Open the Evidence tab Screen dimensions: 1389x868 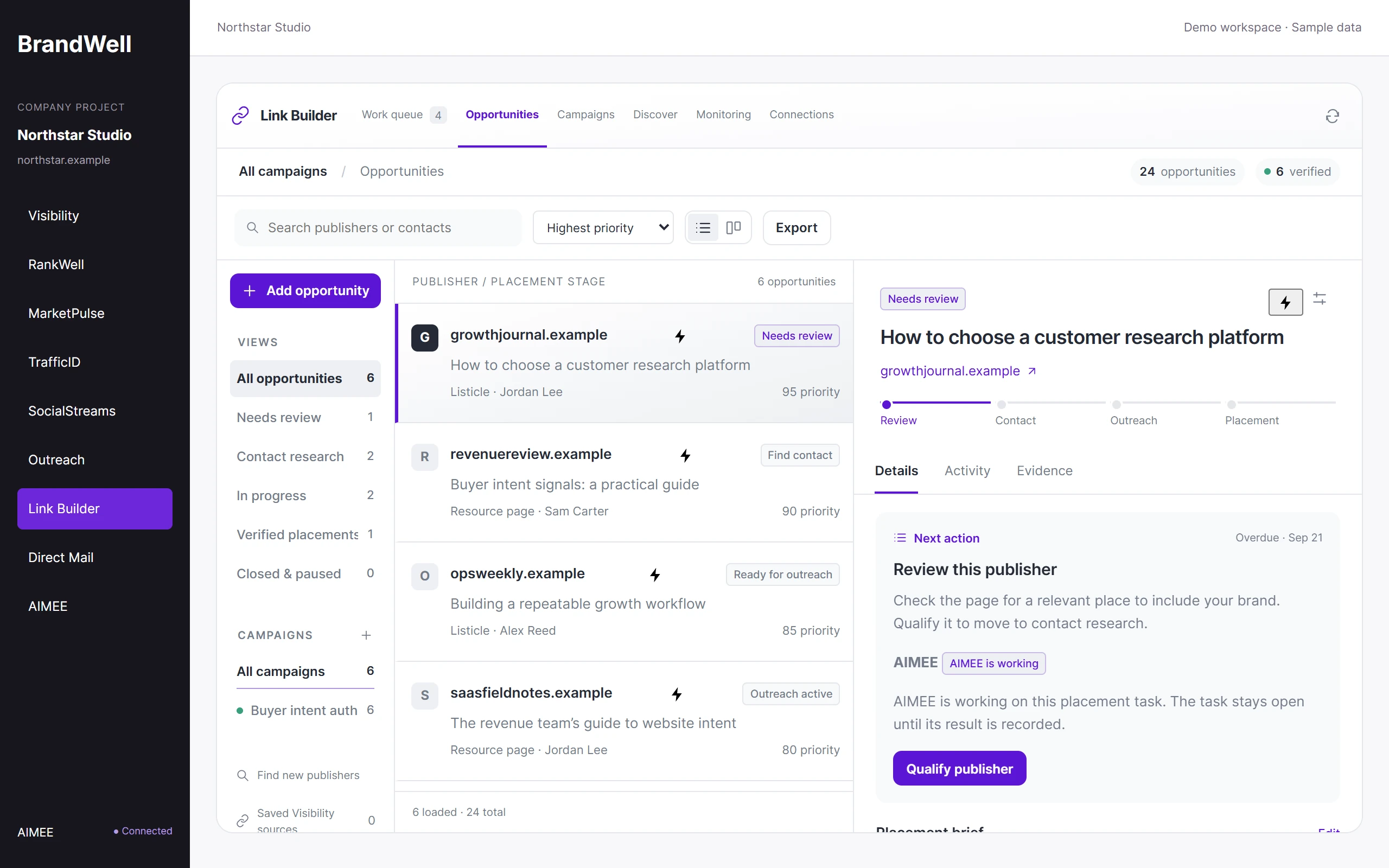coord(1044,471)
